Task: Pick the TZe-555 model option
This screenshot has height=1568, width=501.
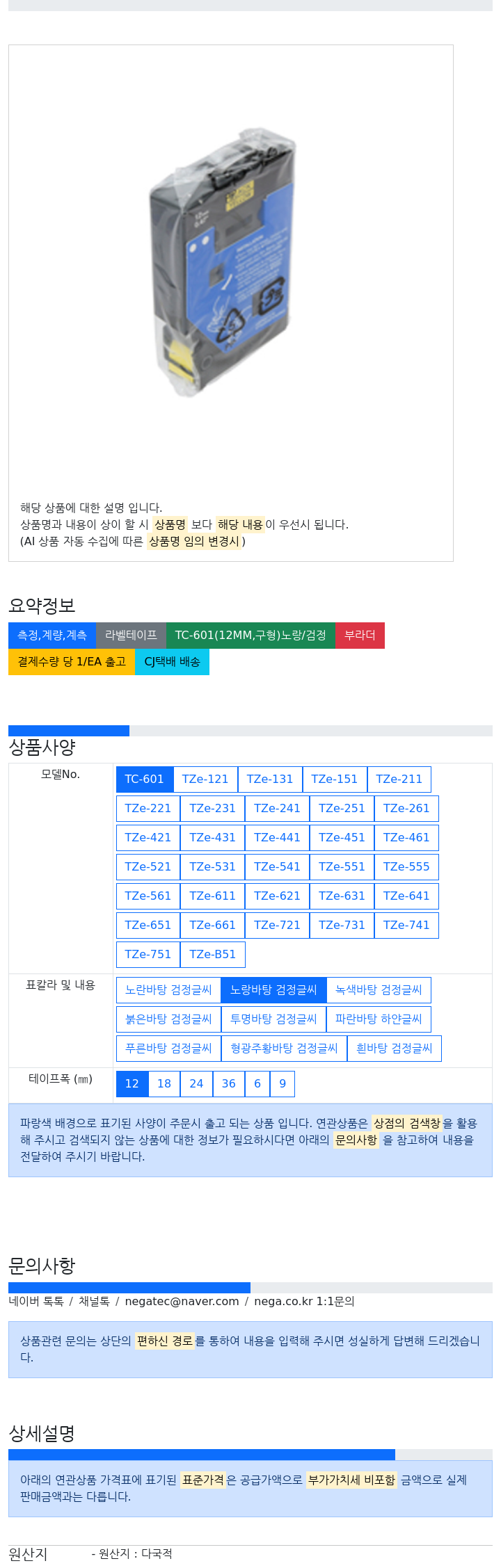Action: [406, 867]
